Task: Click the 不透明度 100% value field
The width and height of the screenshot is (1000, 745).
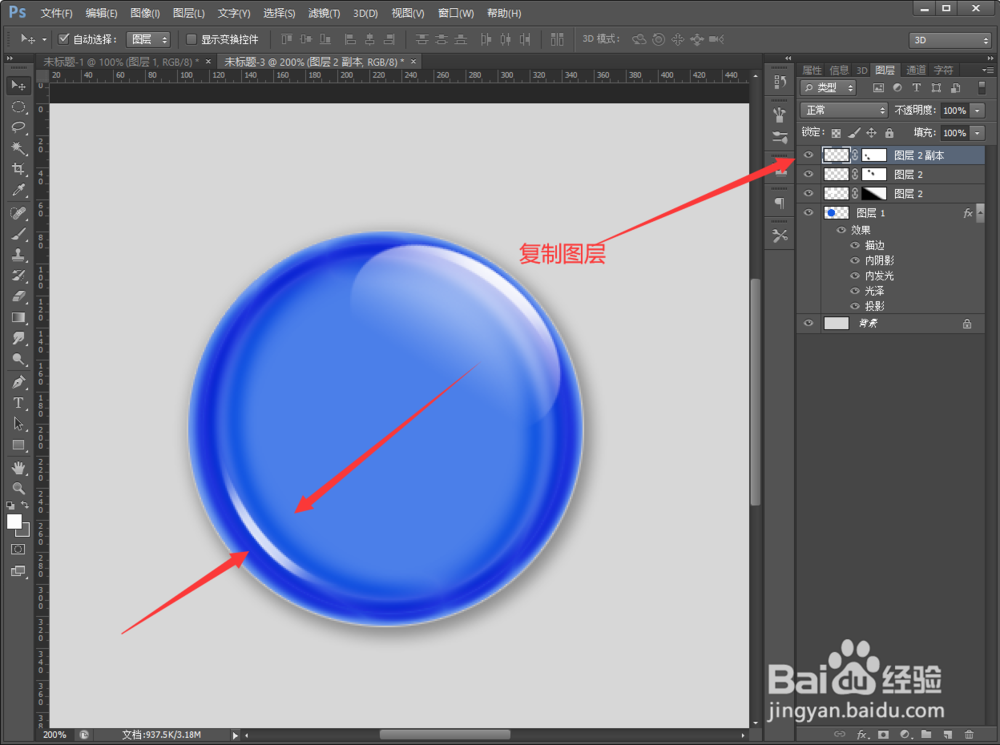Action: 954,110
